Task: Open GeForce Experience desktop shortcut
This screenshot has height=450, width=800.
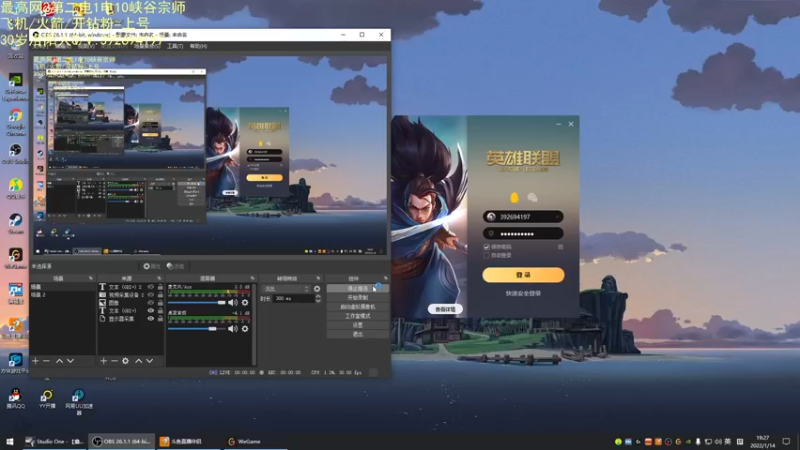Action: [15, 86]
